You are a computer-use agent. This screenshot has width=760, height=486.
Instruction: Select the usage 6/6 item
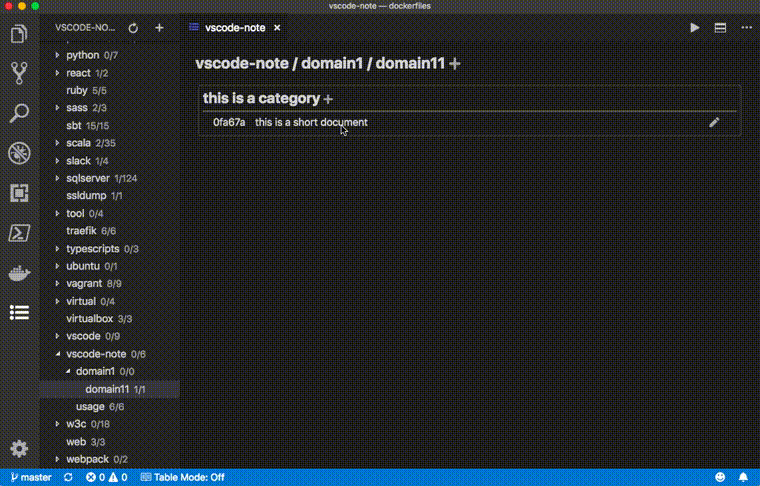point(110,407)
